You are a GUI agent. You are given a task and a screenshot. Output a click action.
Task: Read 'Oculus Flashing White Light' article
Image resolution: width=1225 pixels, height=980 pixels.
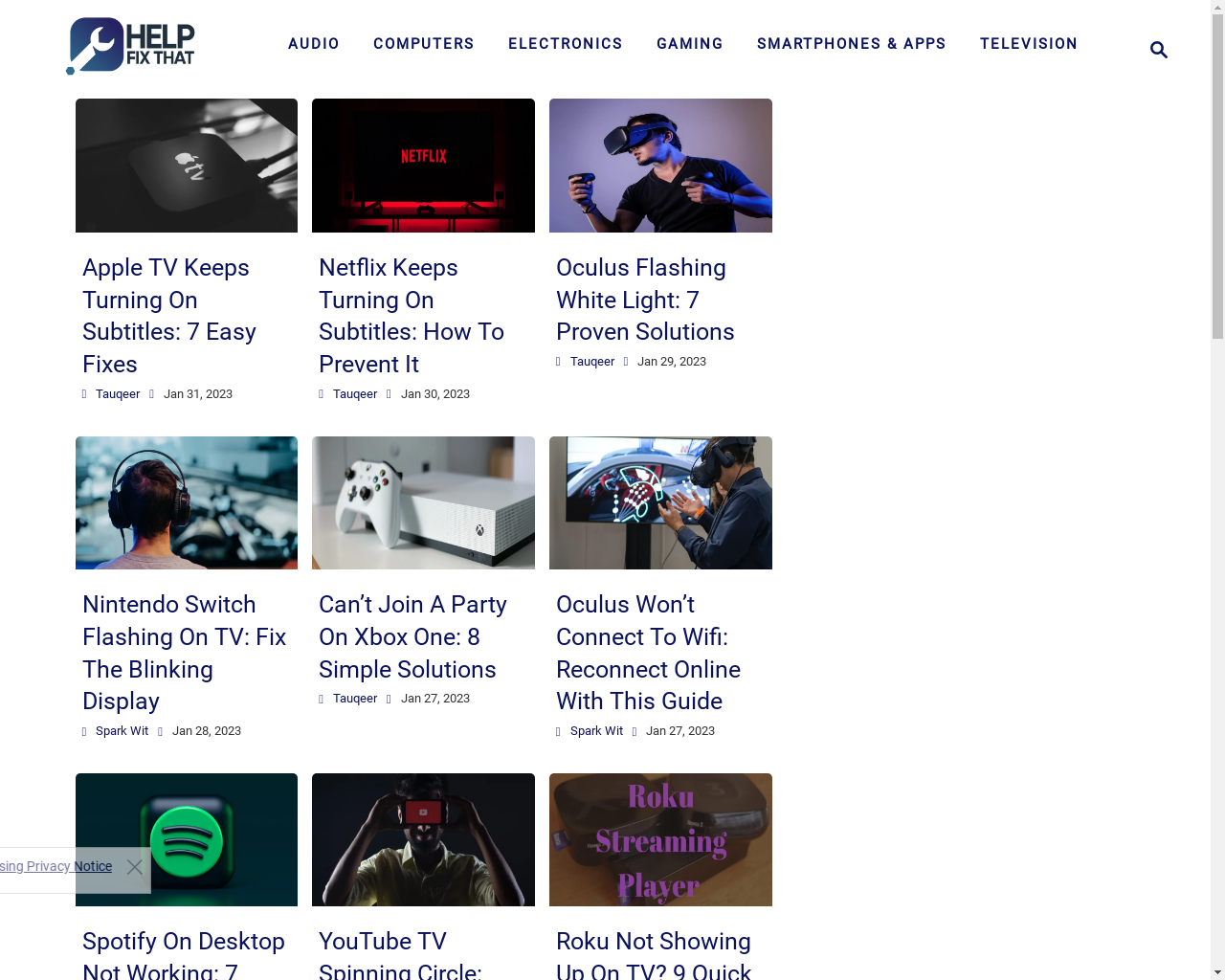tap(645, 300)
